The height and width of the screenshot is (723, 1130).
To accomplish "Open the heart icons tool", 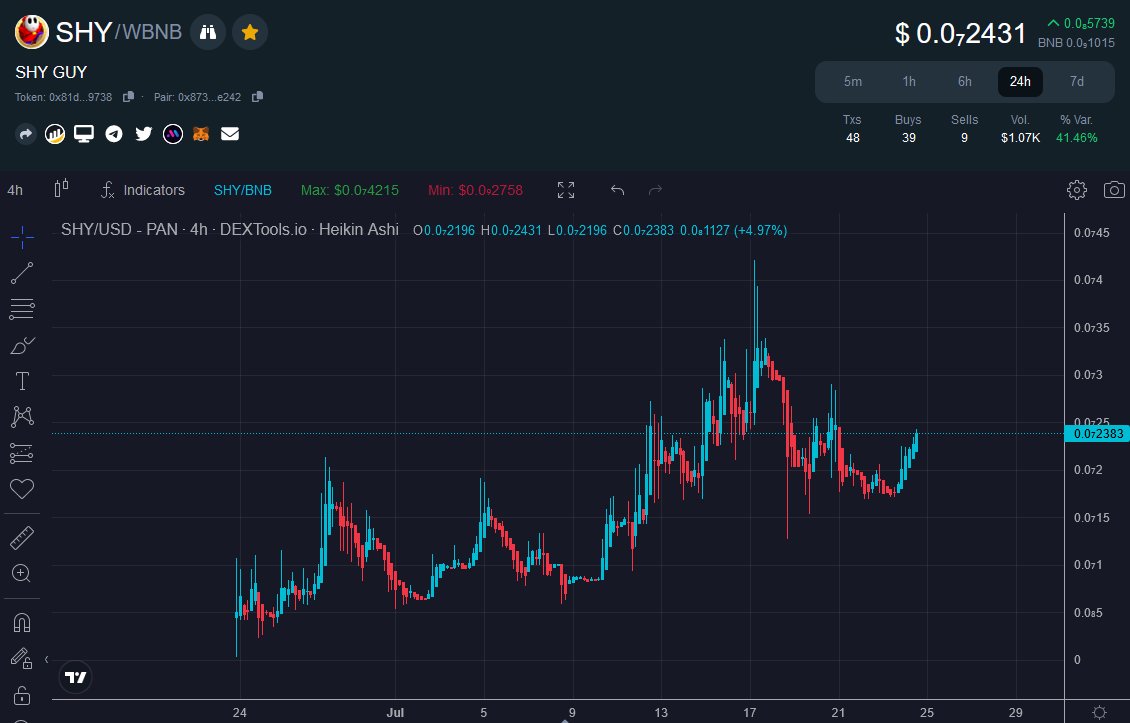I will (22, 489).
